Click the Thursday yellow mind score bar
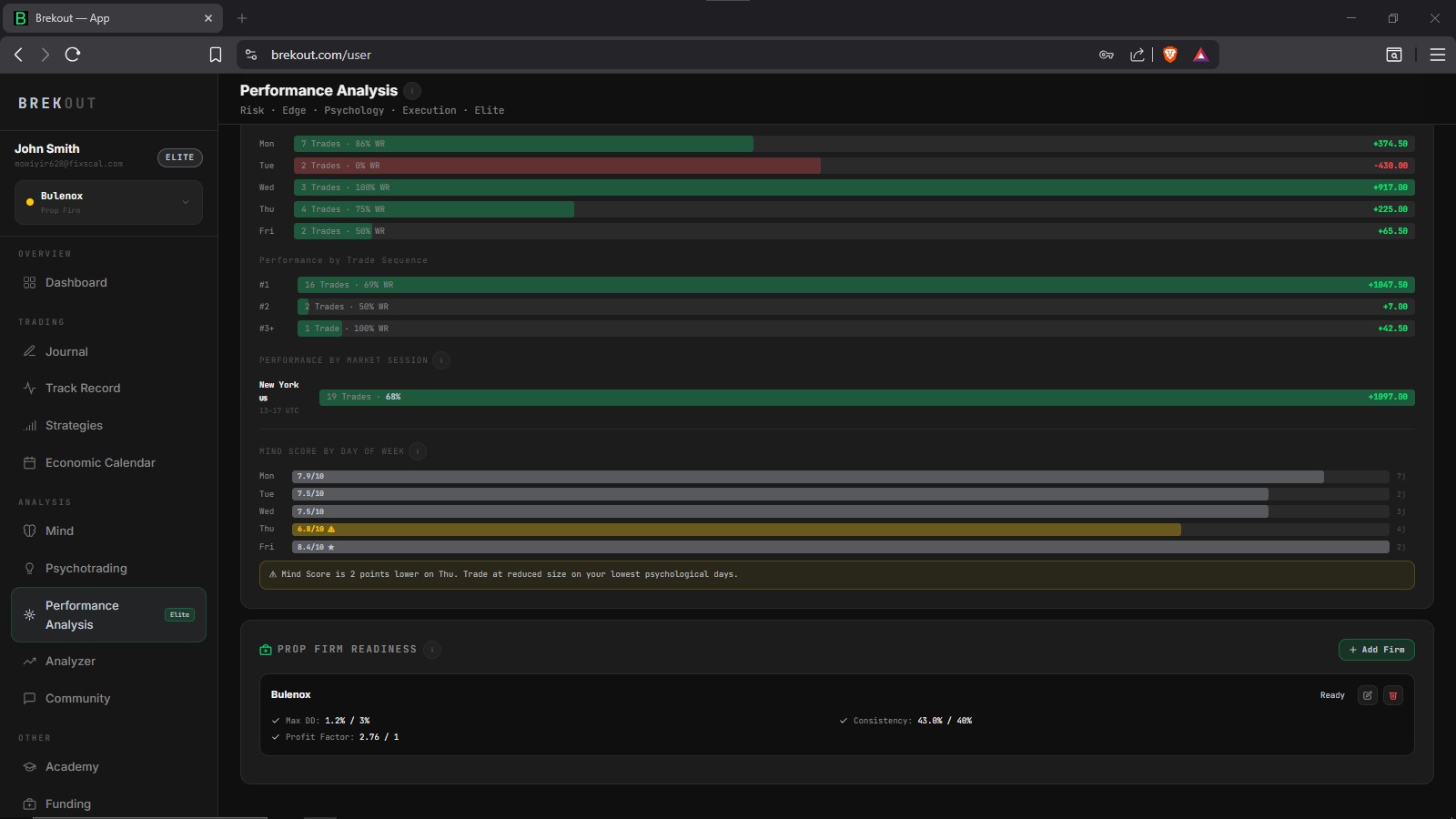 (x=736, y=529)
